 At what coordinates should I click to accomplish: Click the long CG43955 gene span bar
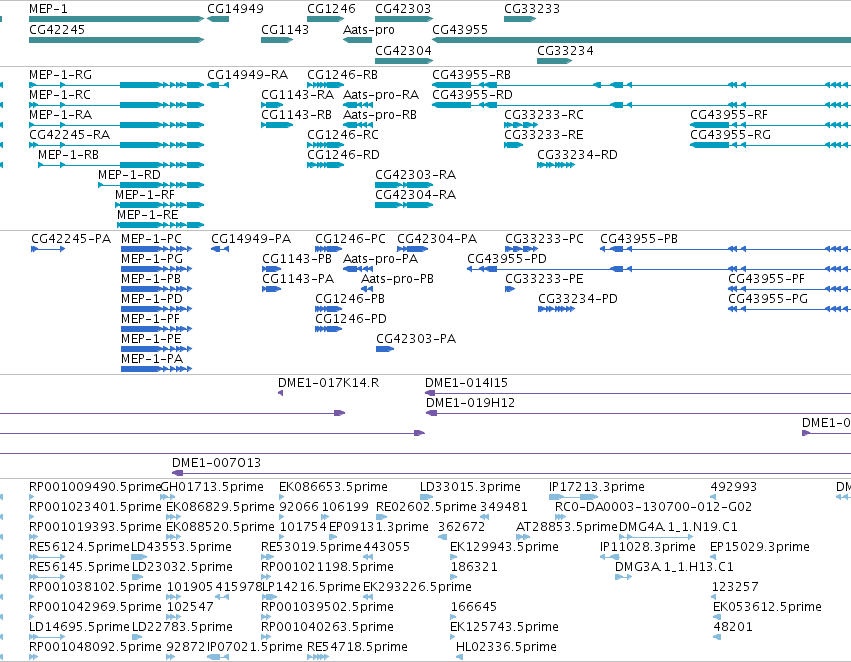(642, 40)
